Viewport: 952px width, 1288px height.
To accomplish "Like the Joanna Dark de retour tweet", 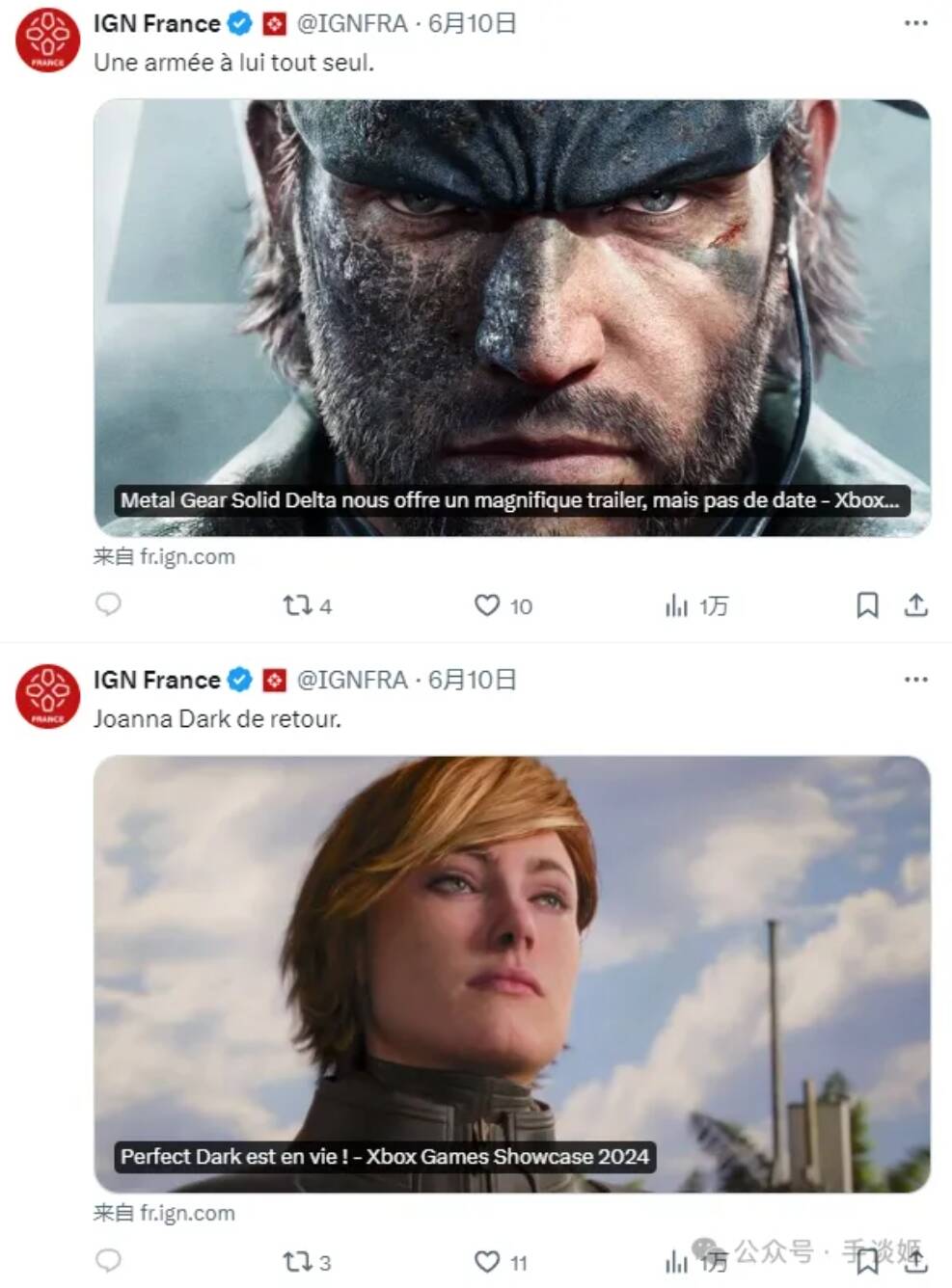I will pyautogui.click(x=487, y=1262).
